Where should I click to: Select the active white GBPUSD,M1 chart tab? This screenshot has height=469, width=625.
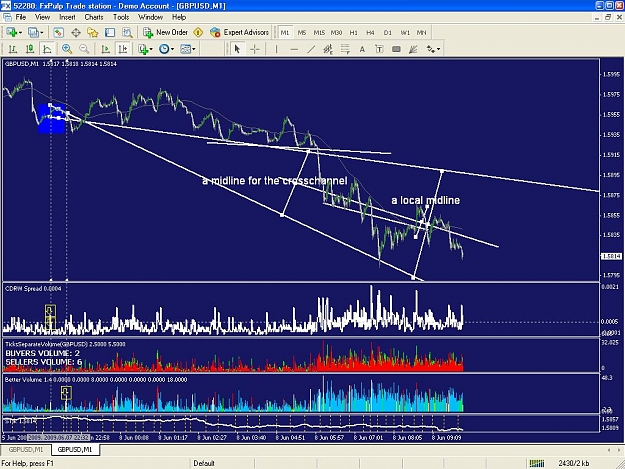pyautogui.click(x=75, y=449)
